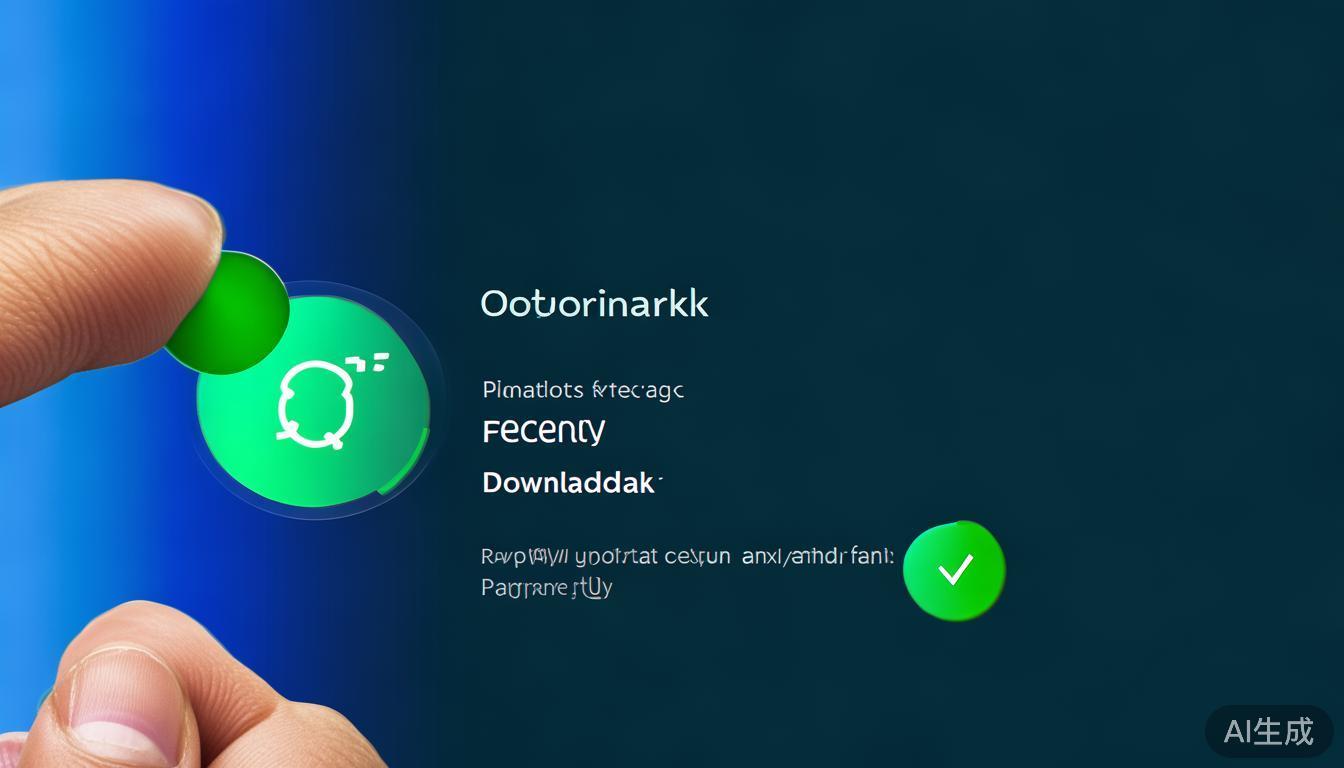Image resolution: width=1344 pixels, height=768 pixels.
Task: Tap the small dark green circle under fingertip
Action: 227,312
